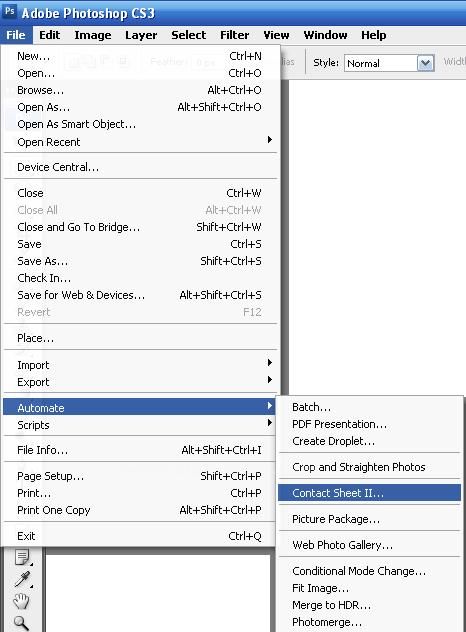Screen dimensions: 466x632
Task: Choose Contact Sheet II from Automate
Action: [x=369, y=493]
